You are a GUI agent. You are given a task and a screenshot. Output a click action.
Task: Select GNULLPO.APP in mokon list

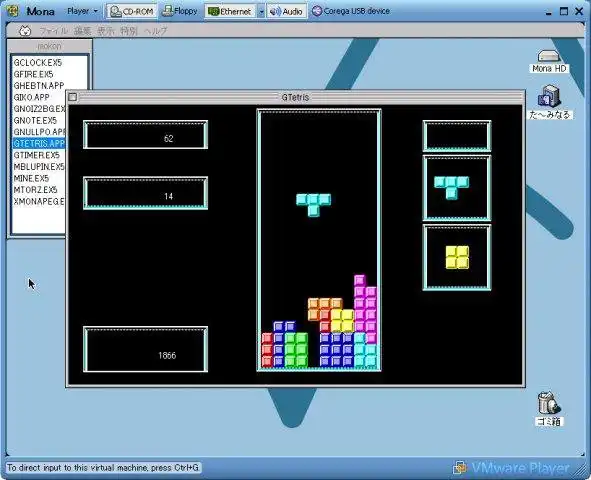39,132
